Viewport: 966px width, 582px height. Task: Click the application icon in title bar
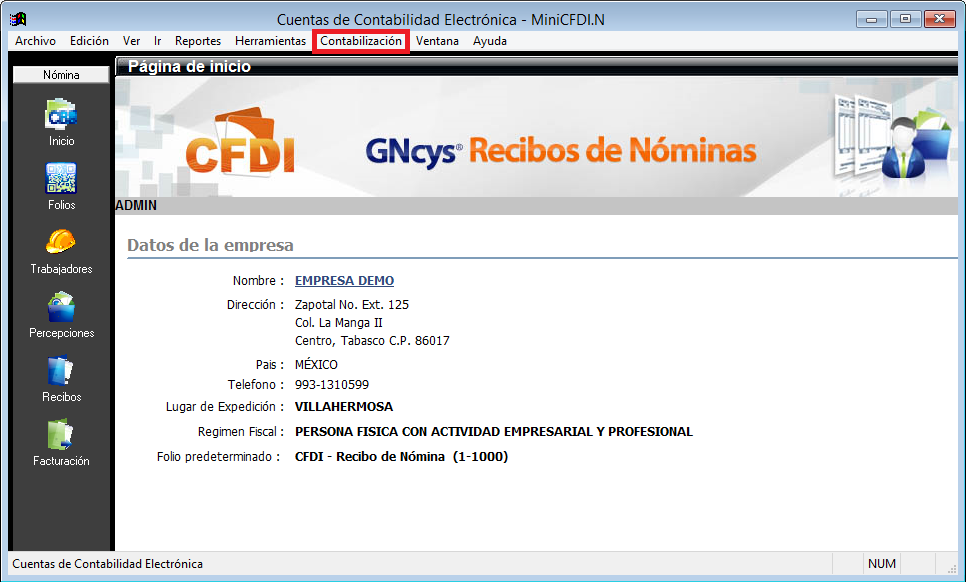point(18,19)
